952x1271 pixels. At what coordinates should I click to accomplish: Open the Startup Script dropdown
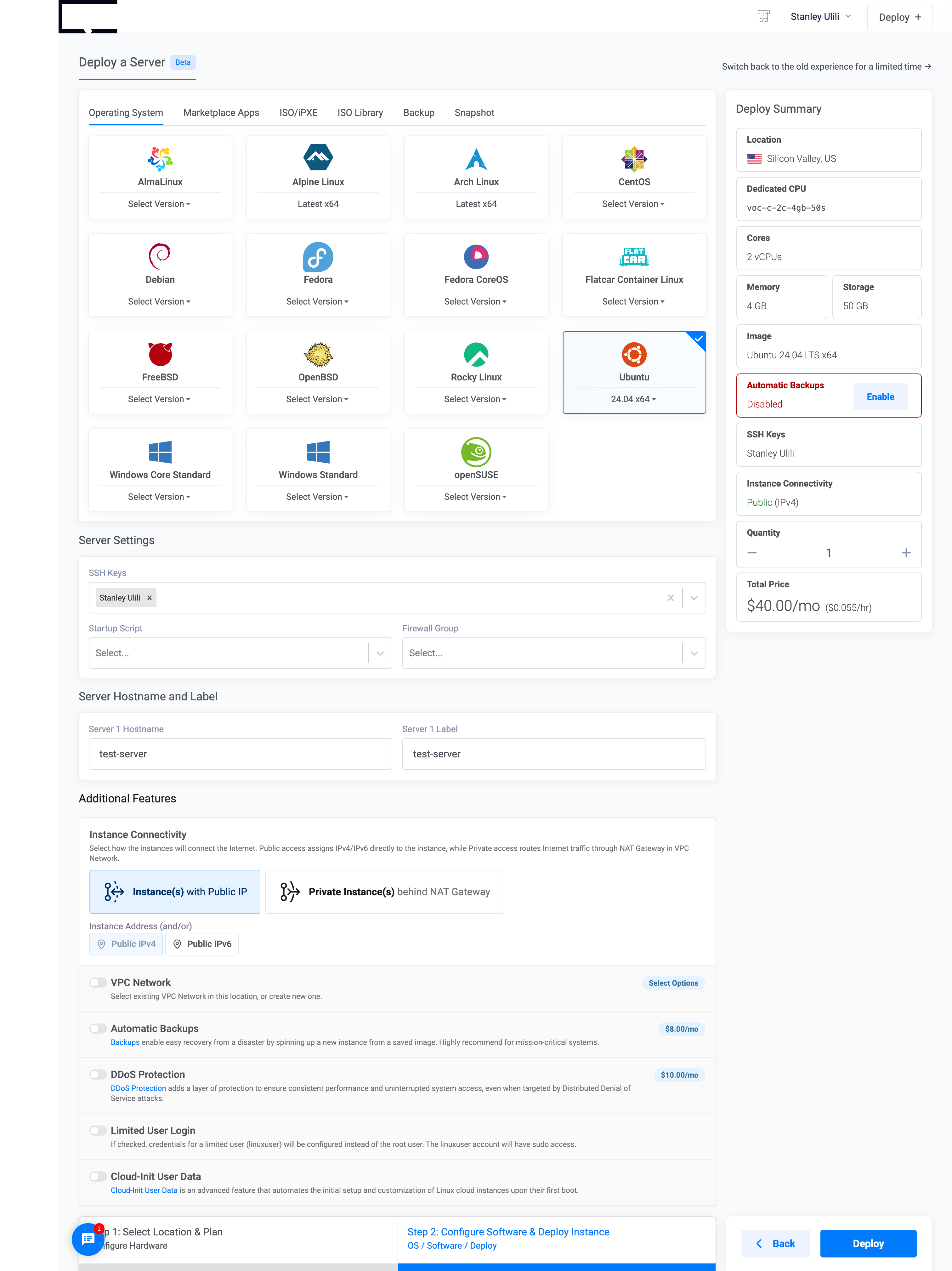[x=379, y=653]
